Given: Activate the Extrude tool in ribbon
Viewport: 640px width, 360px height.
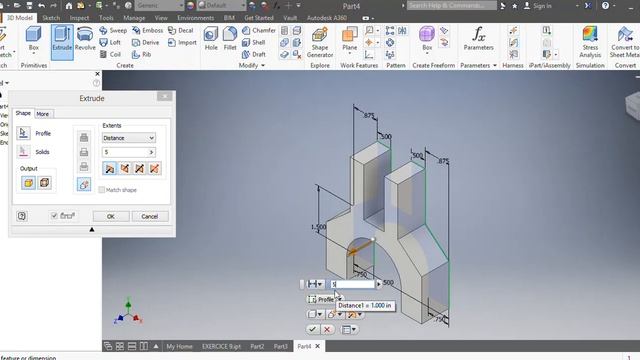Looking at the screenshot, I should (62, 42).
